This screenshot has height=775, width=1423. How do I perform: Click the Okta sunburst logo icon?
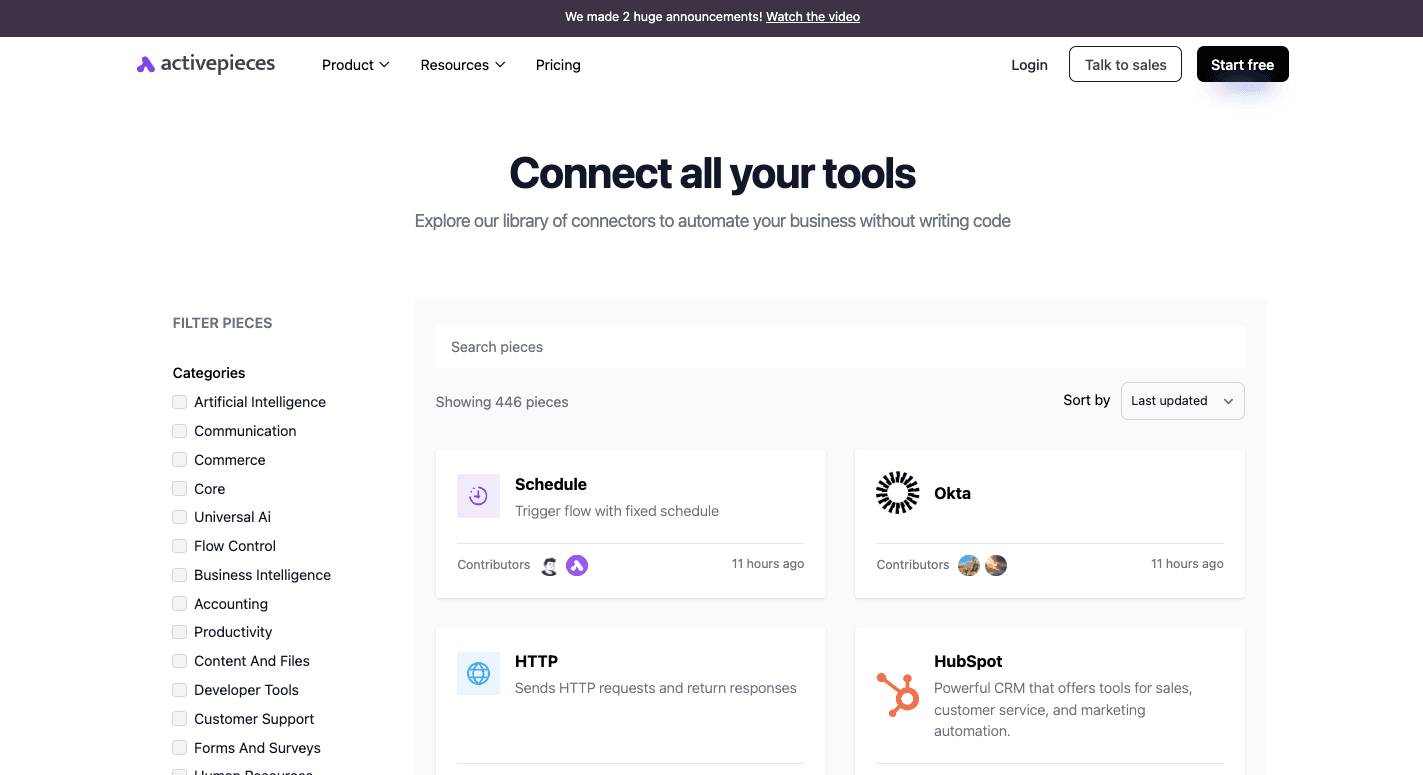click(x=897, y=493)
